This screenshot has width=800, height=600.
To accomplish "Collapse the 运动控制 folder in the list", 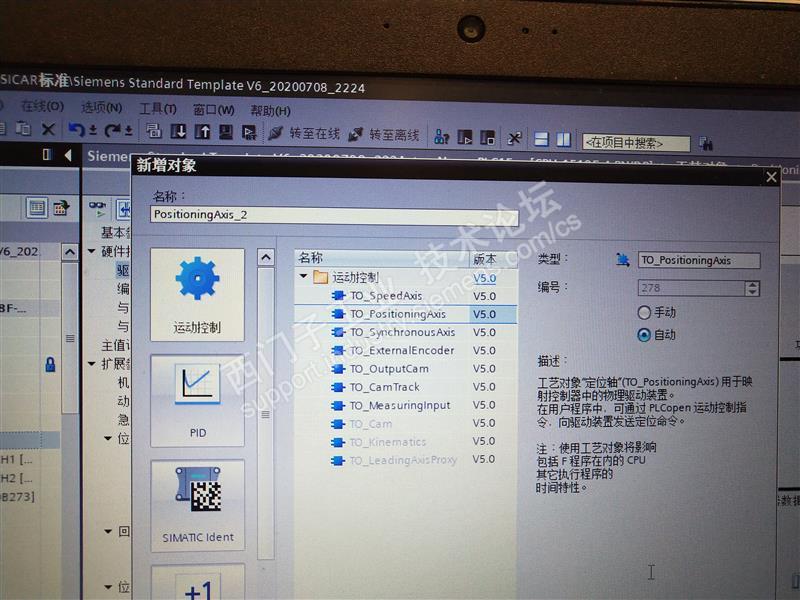I will [304, 277].
